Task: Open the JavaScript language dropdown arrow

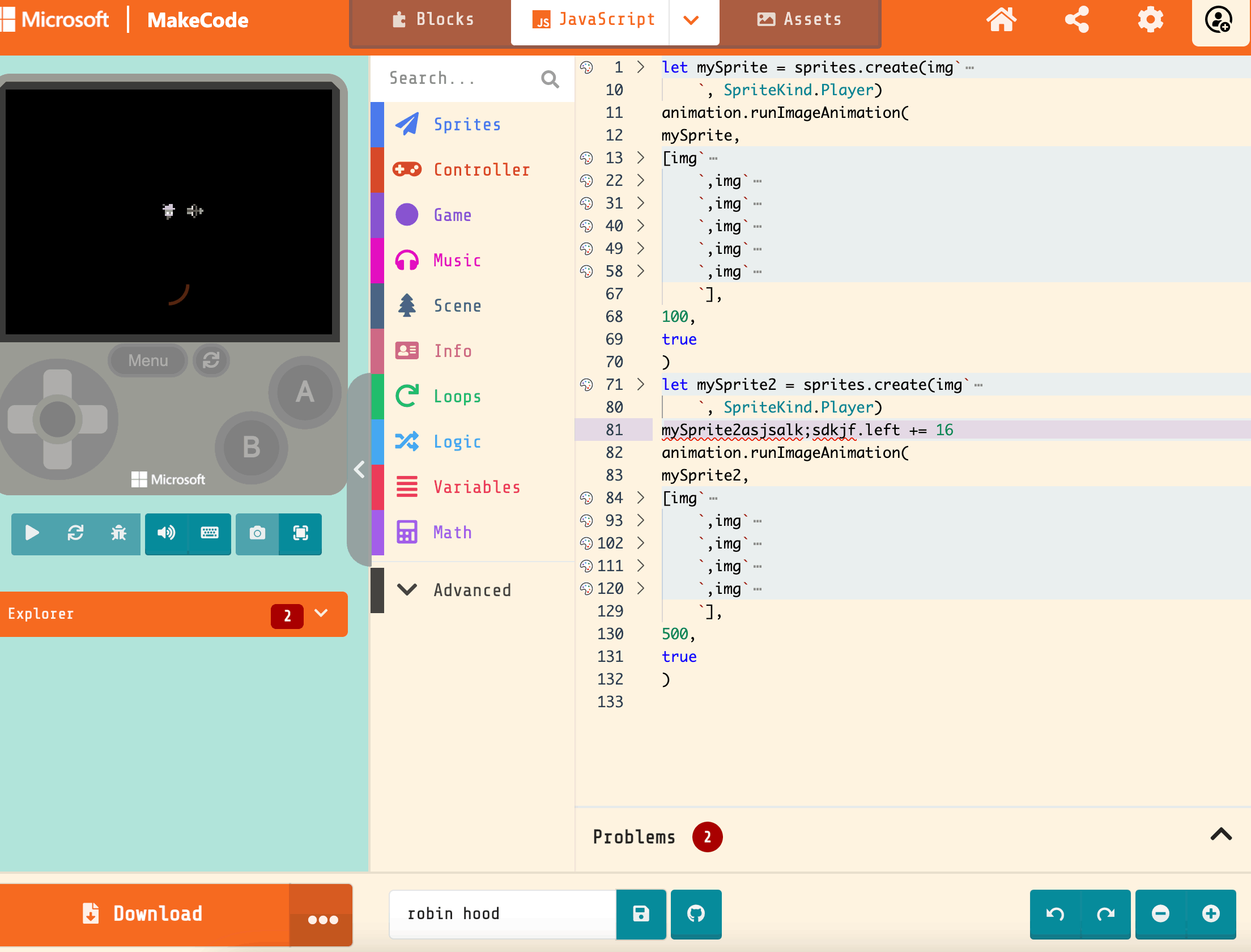Action: click(691, 20)
